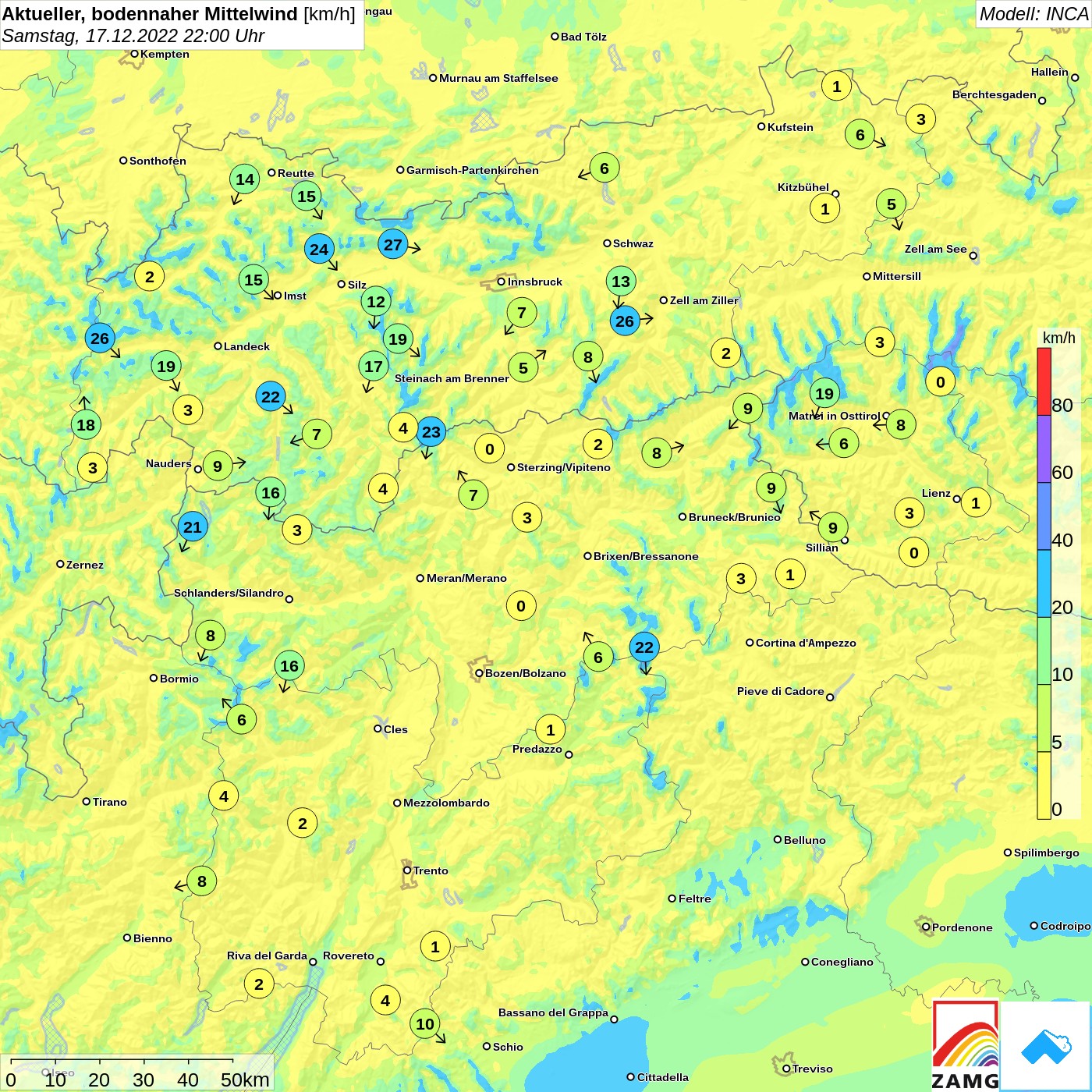The width and height of the screenshot is (1092, 1092).
Task: Click the blue cloud logo icon
Action: (x=1046, y=1046)
